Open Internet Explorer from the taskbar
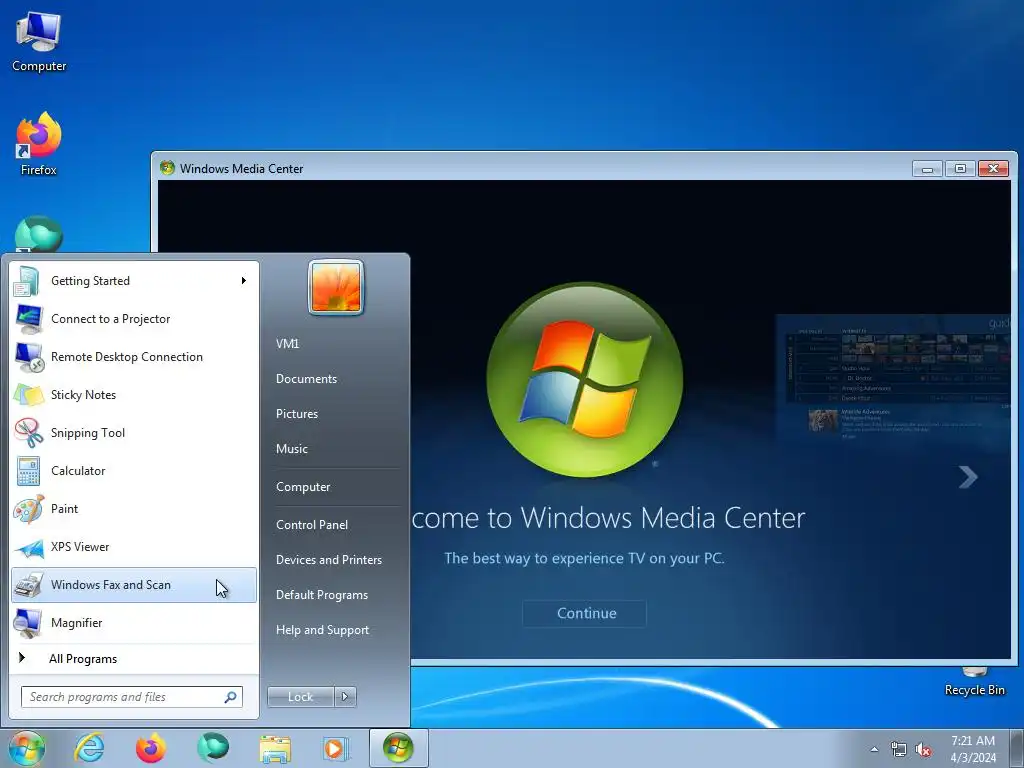 point(89,748)
